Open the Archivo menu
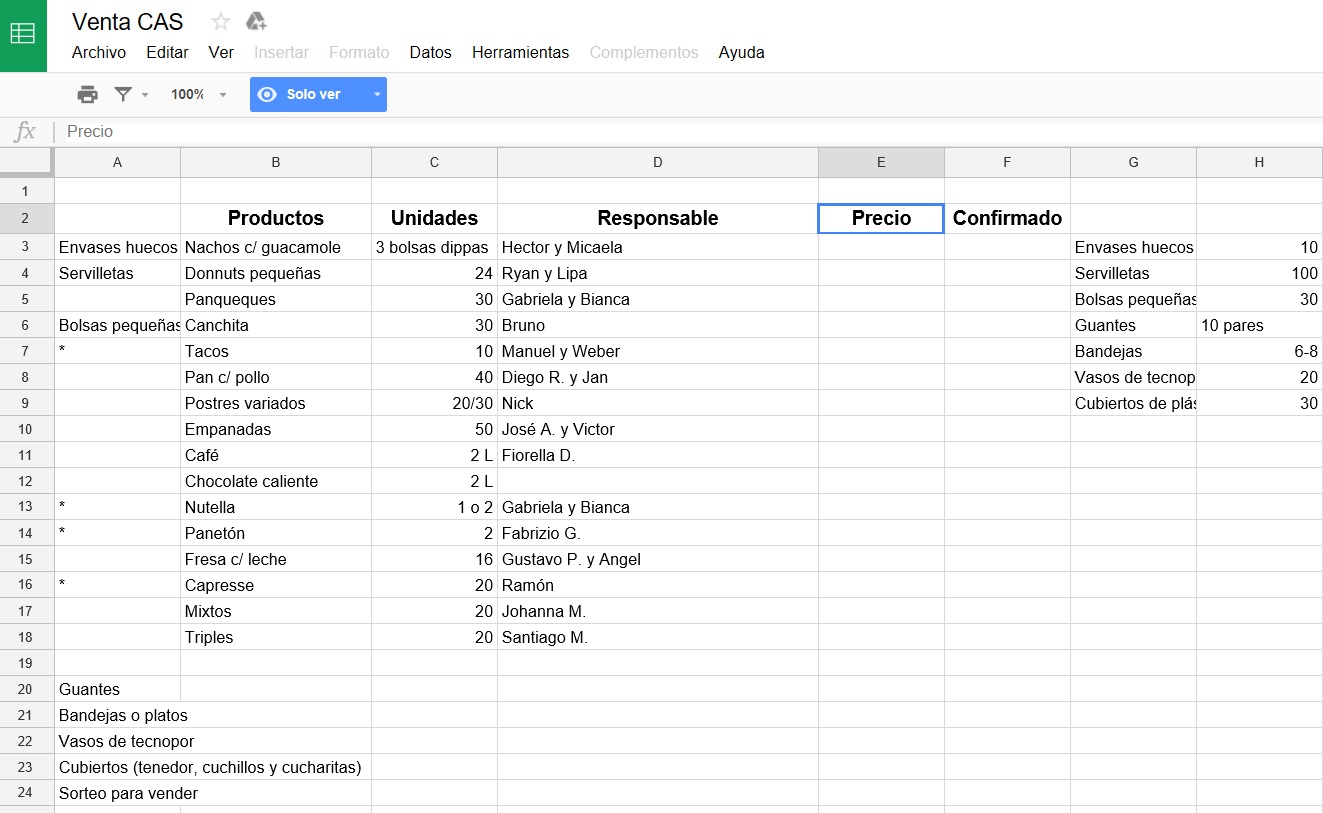Image resolution: width=1323 pixels, height=813 pixels. coord(99,53)
